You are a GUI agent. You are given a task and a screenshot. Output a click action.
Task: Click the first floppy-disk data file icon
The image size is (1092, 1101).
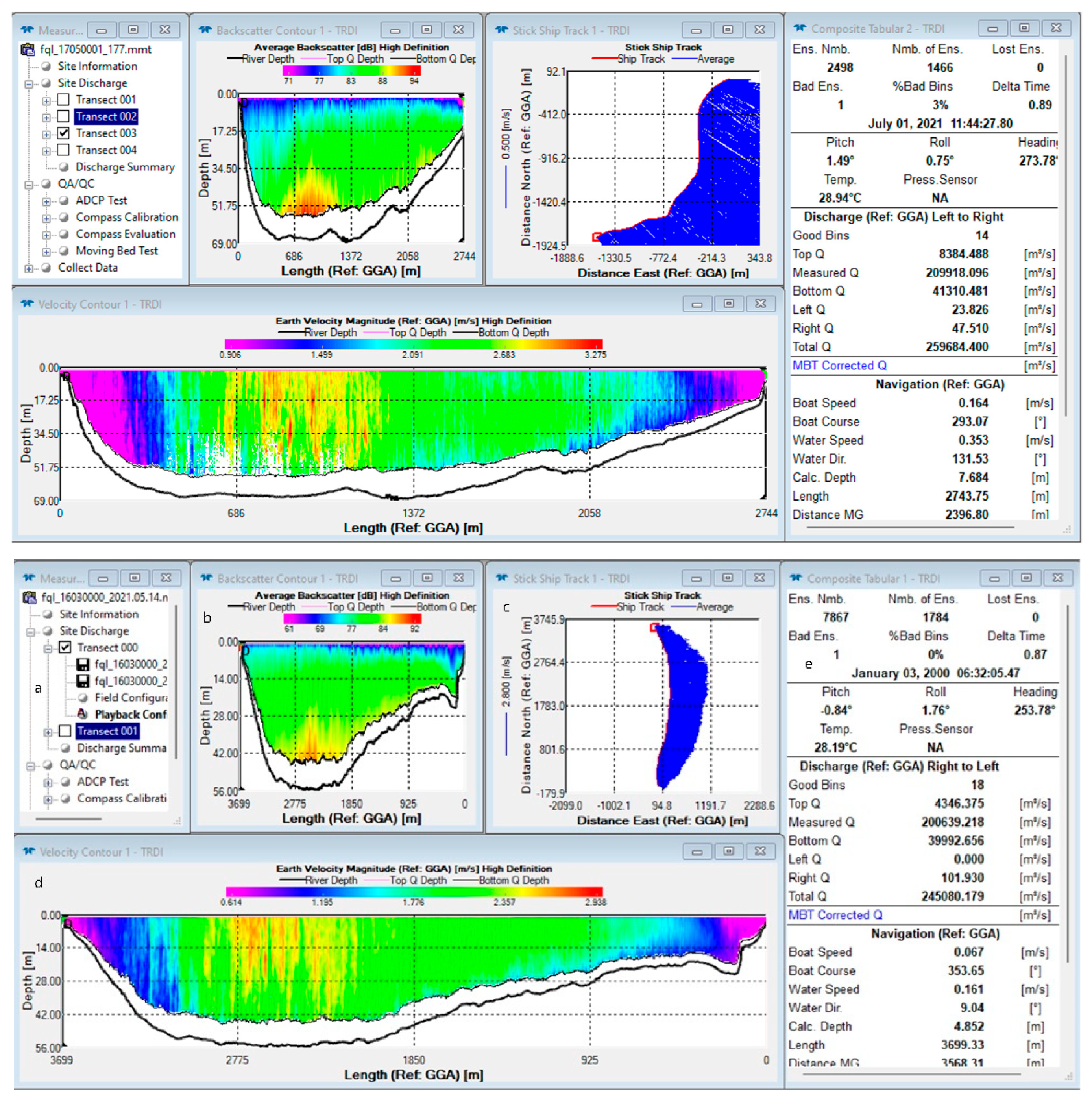[x=83, y=665]
